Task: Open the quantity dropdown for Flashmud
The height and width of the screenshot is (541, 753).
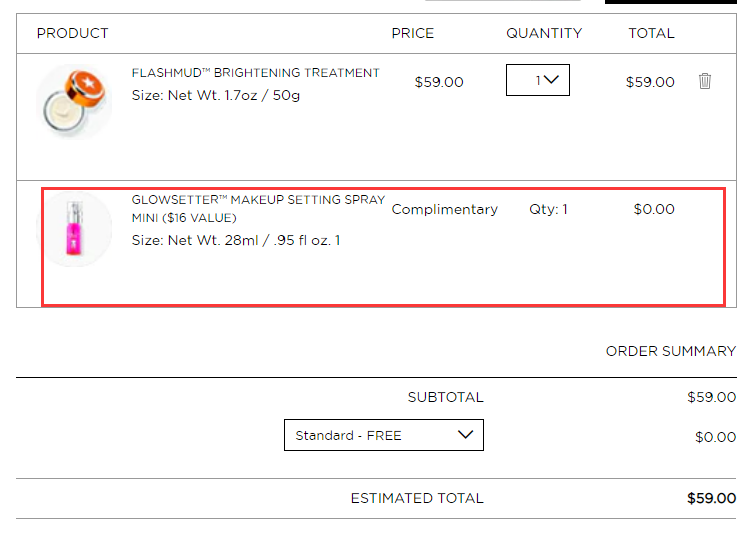Action: 537,80
